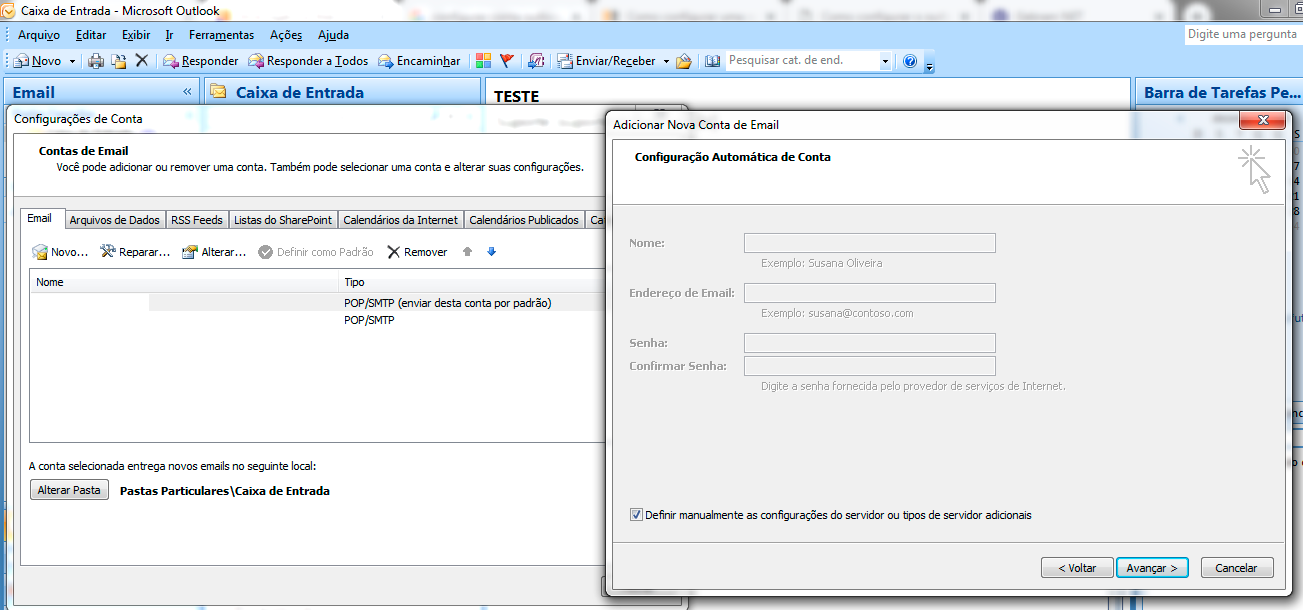
Task: Click Responder a Todos in toolbar
Action: coord(308,61)
